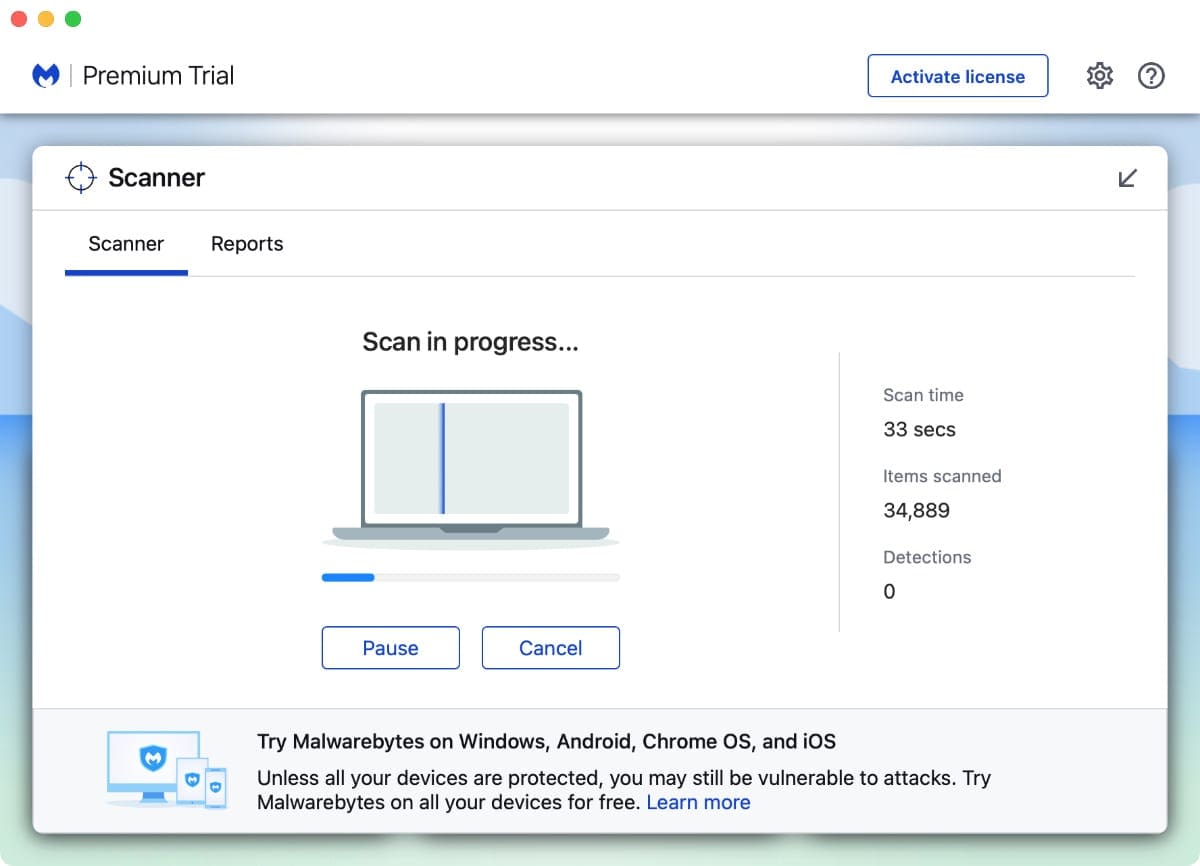Click the Scan in progress heading
Image resolution: width=1200 pixels, height=866 pixels.
[x=470, y=342]
